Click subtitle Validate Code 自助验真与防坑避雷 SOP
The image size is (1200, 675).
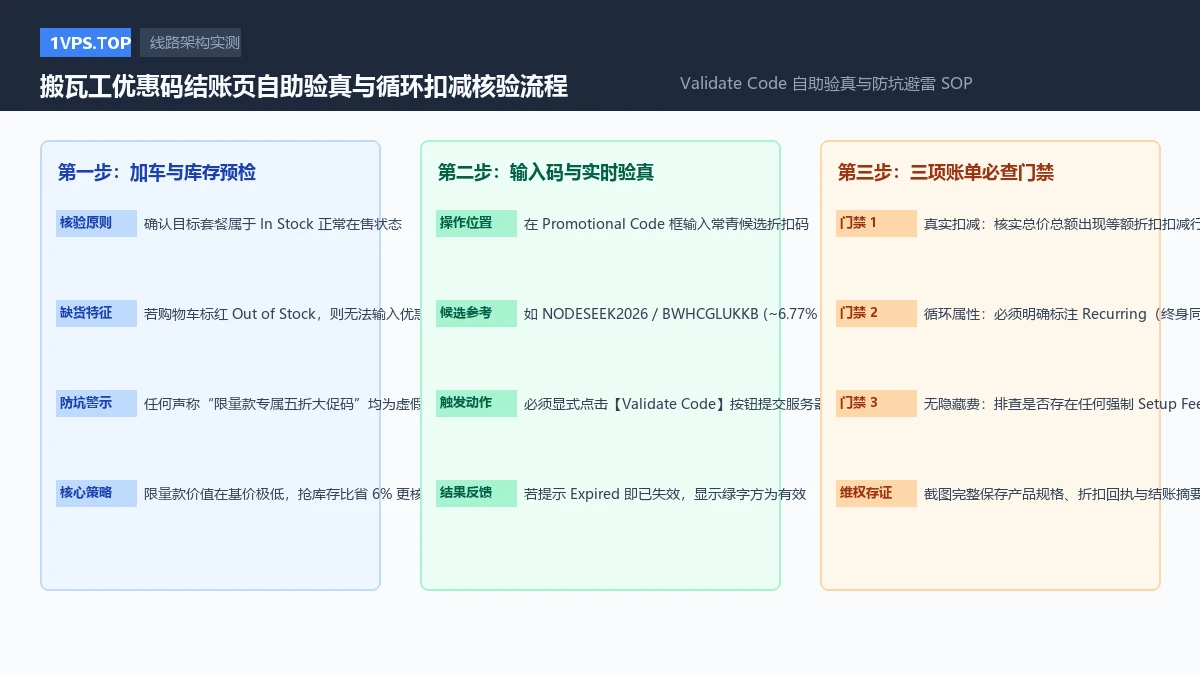826,83
